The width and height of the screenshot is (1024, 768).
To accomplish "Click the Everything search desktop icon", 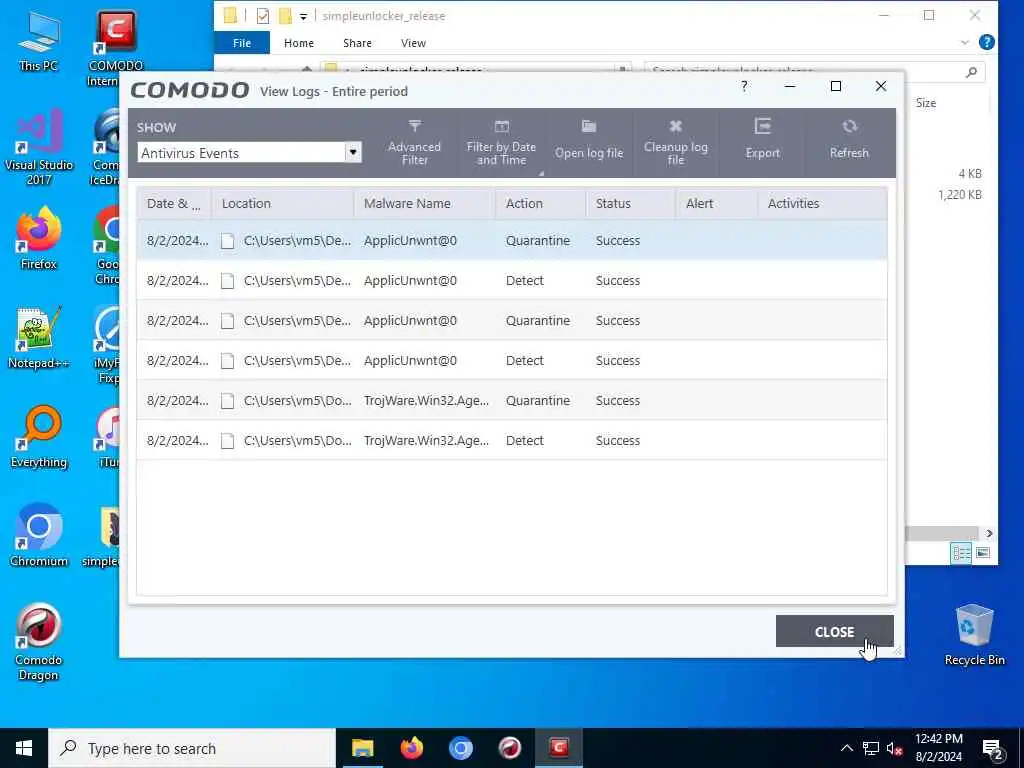I will (39, 438).
